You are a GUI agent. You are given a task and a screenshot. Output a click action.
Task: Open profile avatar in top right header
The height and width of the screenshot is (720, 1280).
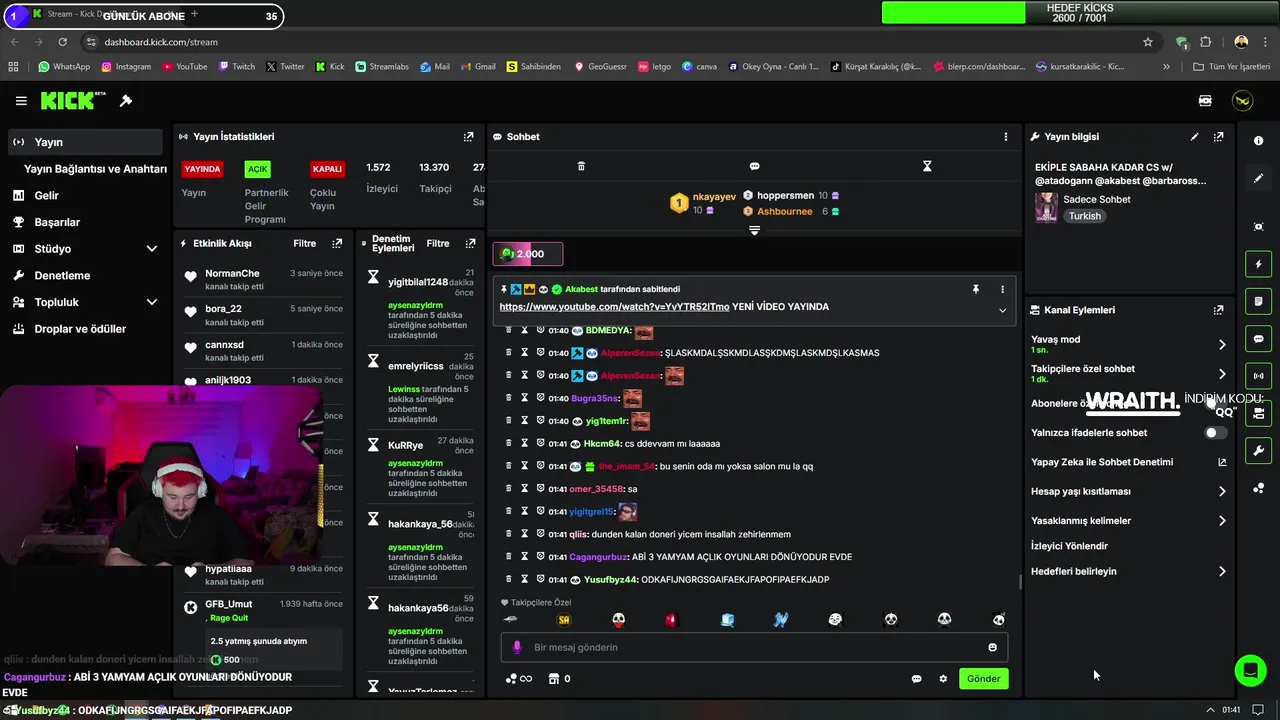(x=1242, y=101)
